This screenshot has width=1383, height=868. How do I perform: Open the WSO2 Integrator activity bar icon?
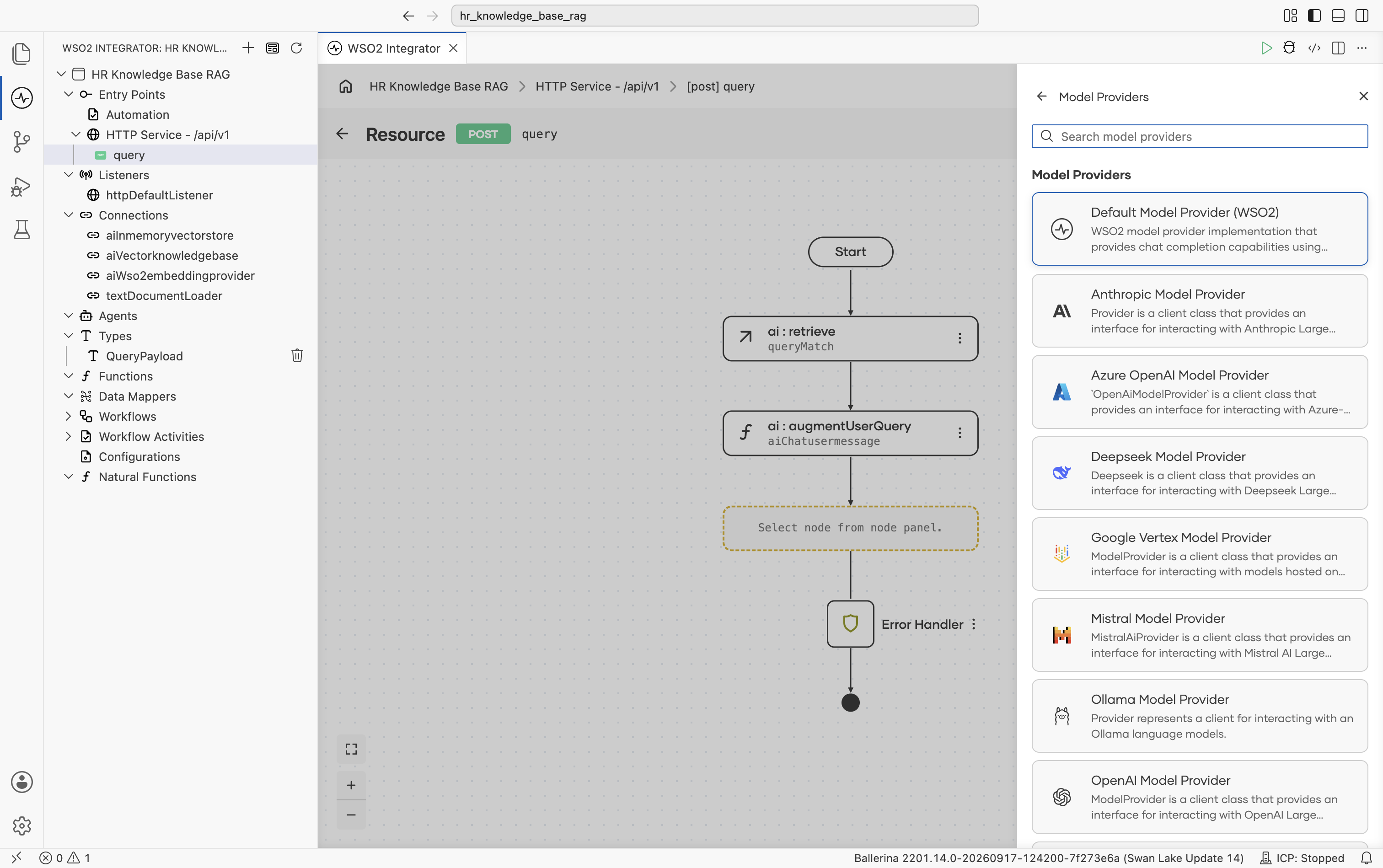tap(22, 97)
